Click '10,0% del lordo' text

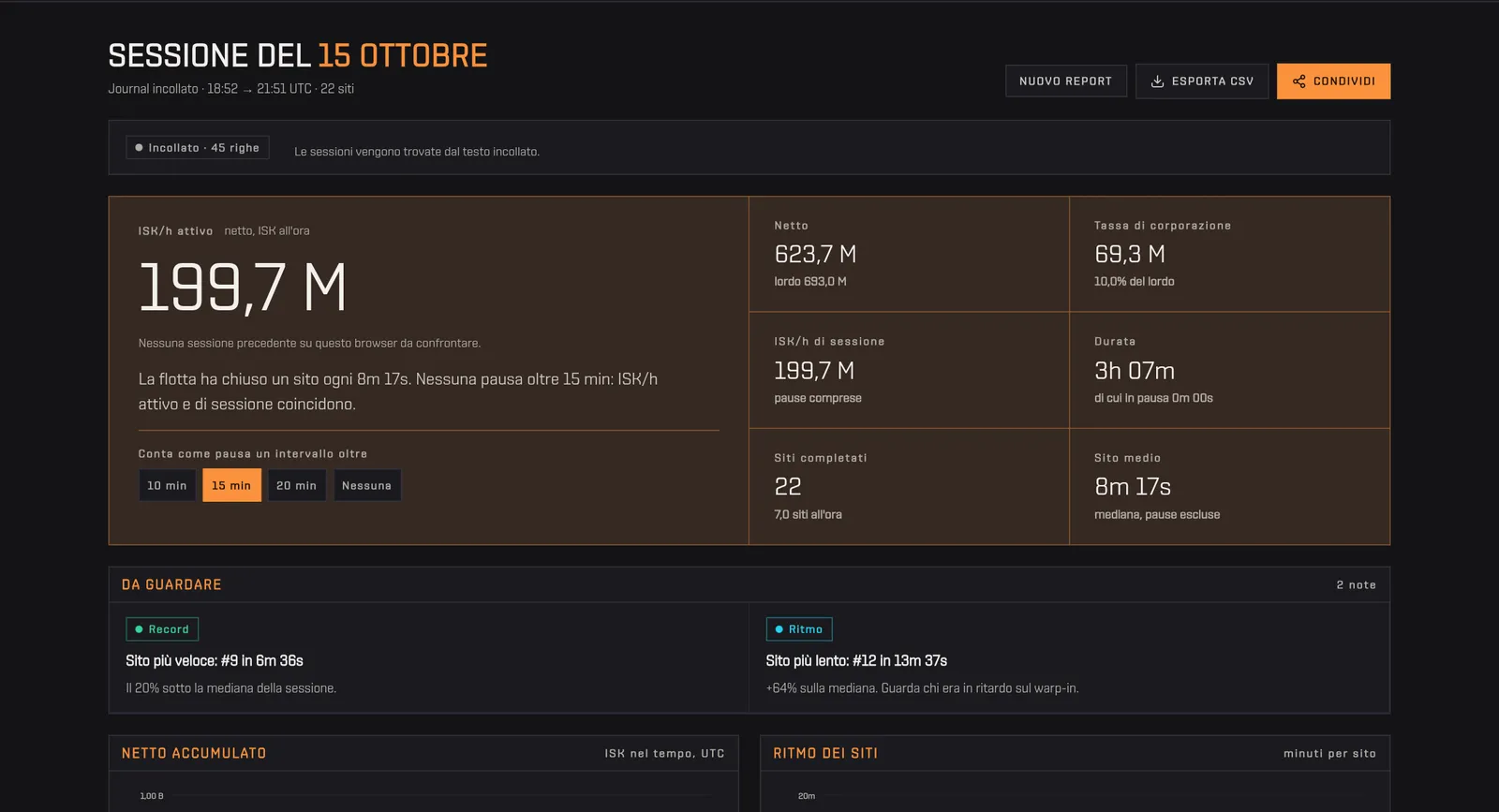pos(1135,282)
